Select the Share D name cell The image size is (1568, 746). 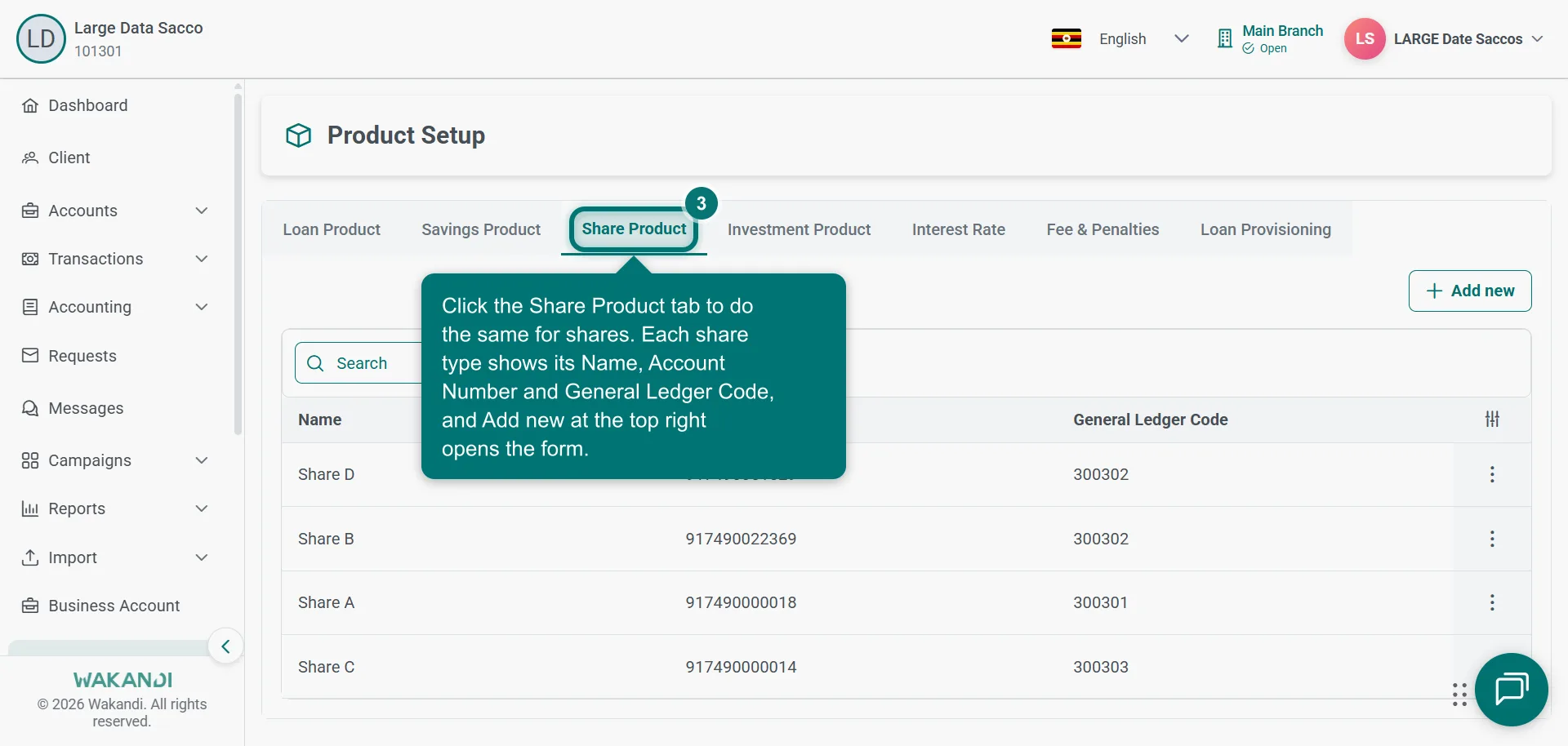click(326, 474)
